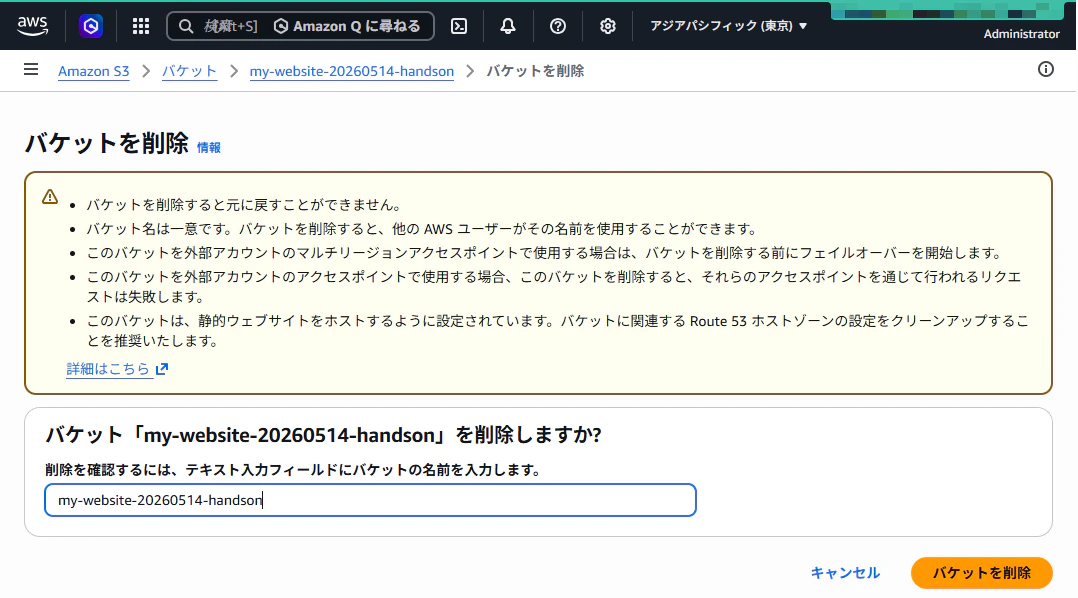Click バケットを削除 orange button

(981, 573)
